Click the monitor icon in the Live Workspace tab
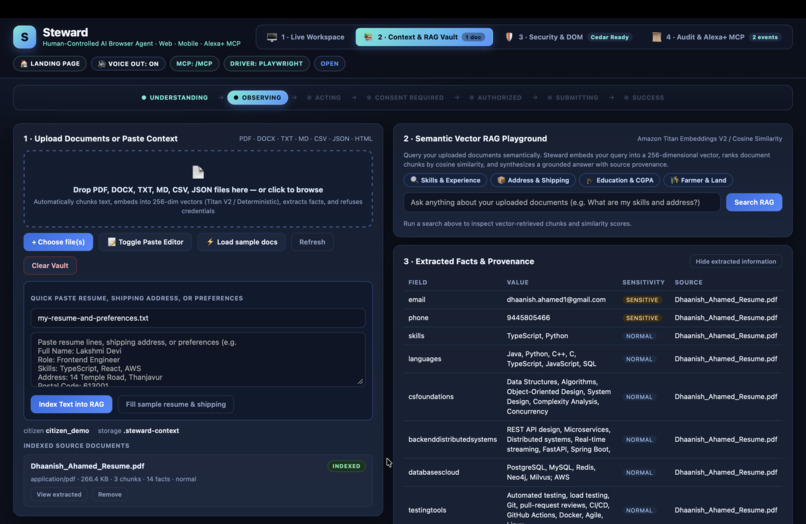Viewport: 806px width, 524px height. click(x=272, y=37)
